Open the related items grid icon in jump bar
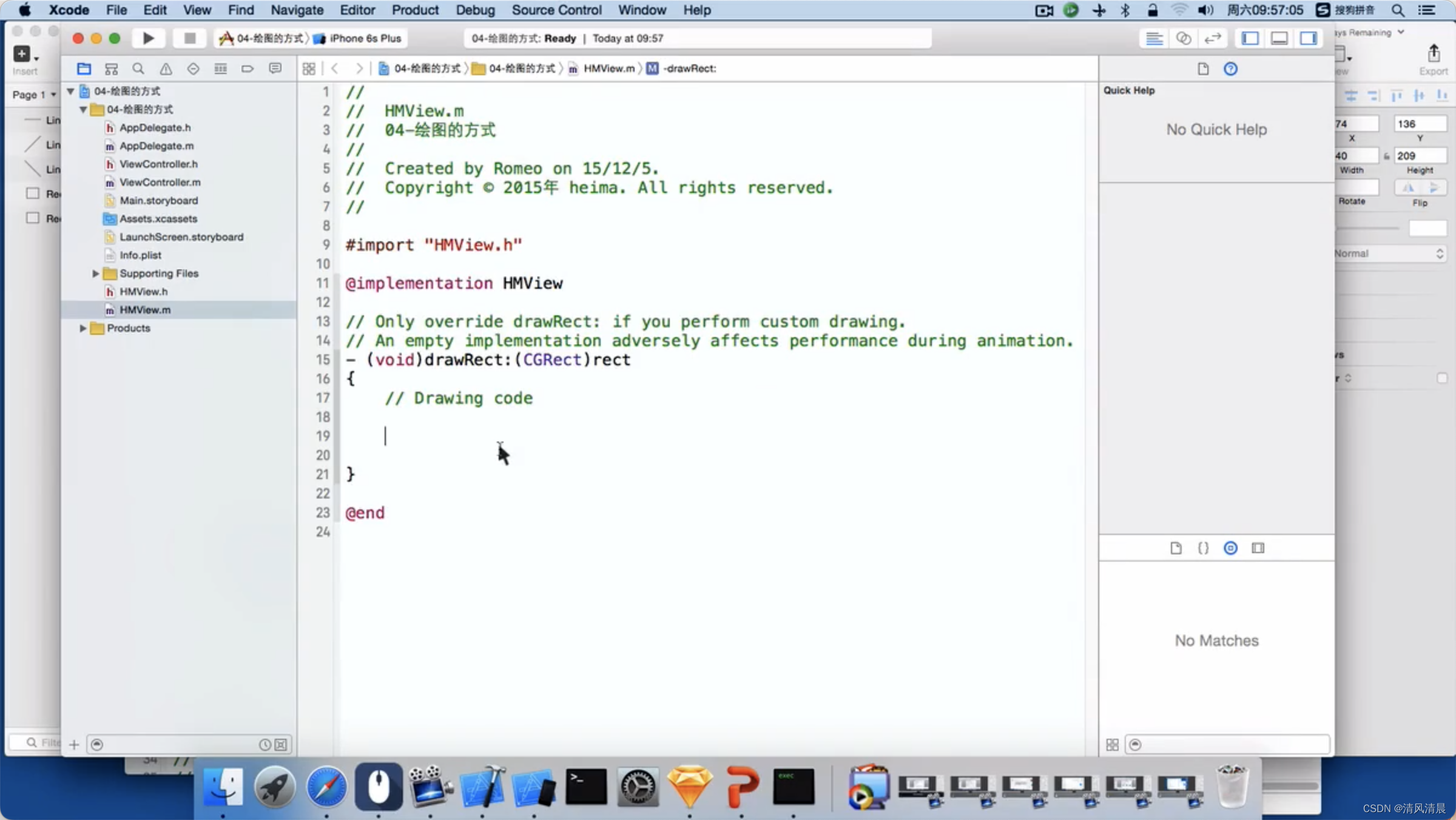1456x820 pixels. pyautogui.click(x=309, y=69)
